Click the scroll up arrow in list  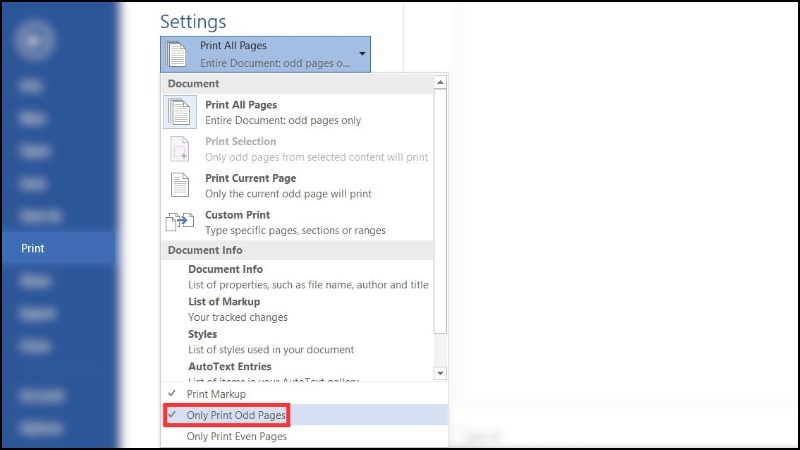pos(440,84)
